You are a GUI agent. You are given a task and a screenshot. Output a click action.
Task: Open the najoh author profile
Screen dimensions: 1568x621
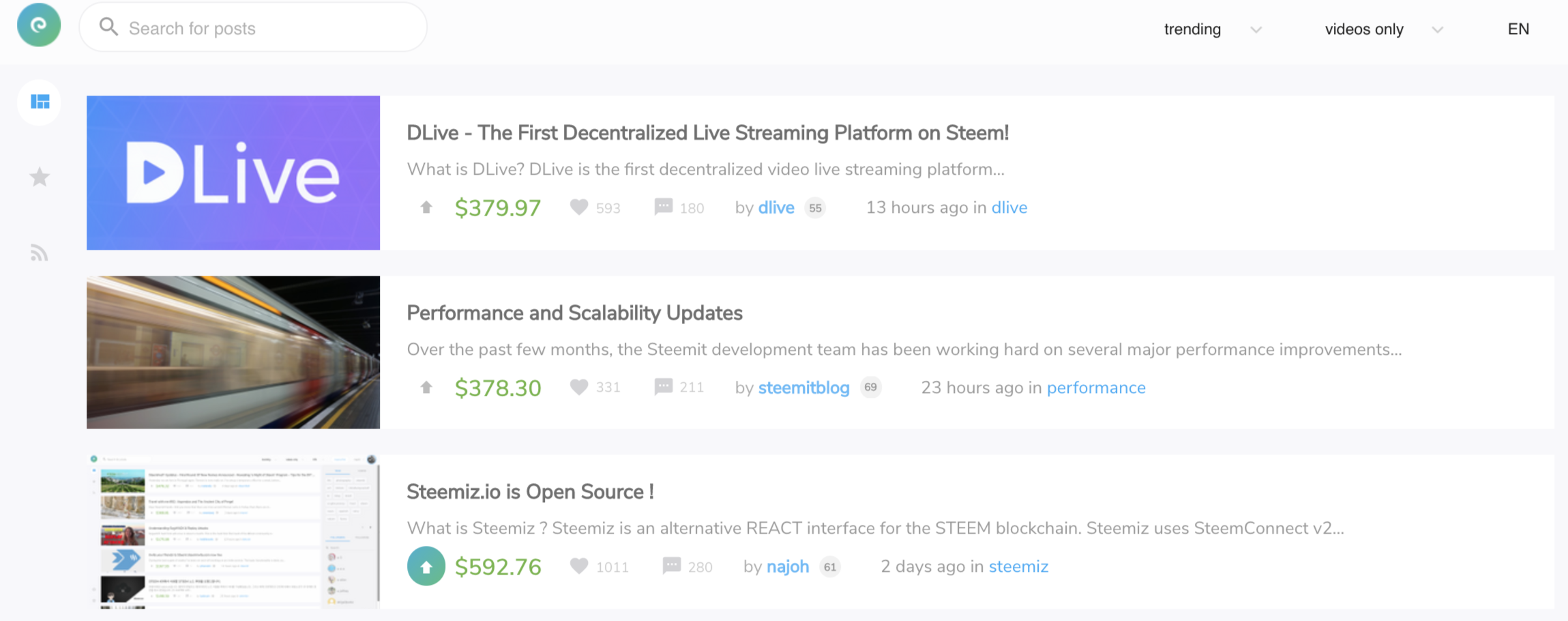tap(788, 566)
